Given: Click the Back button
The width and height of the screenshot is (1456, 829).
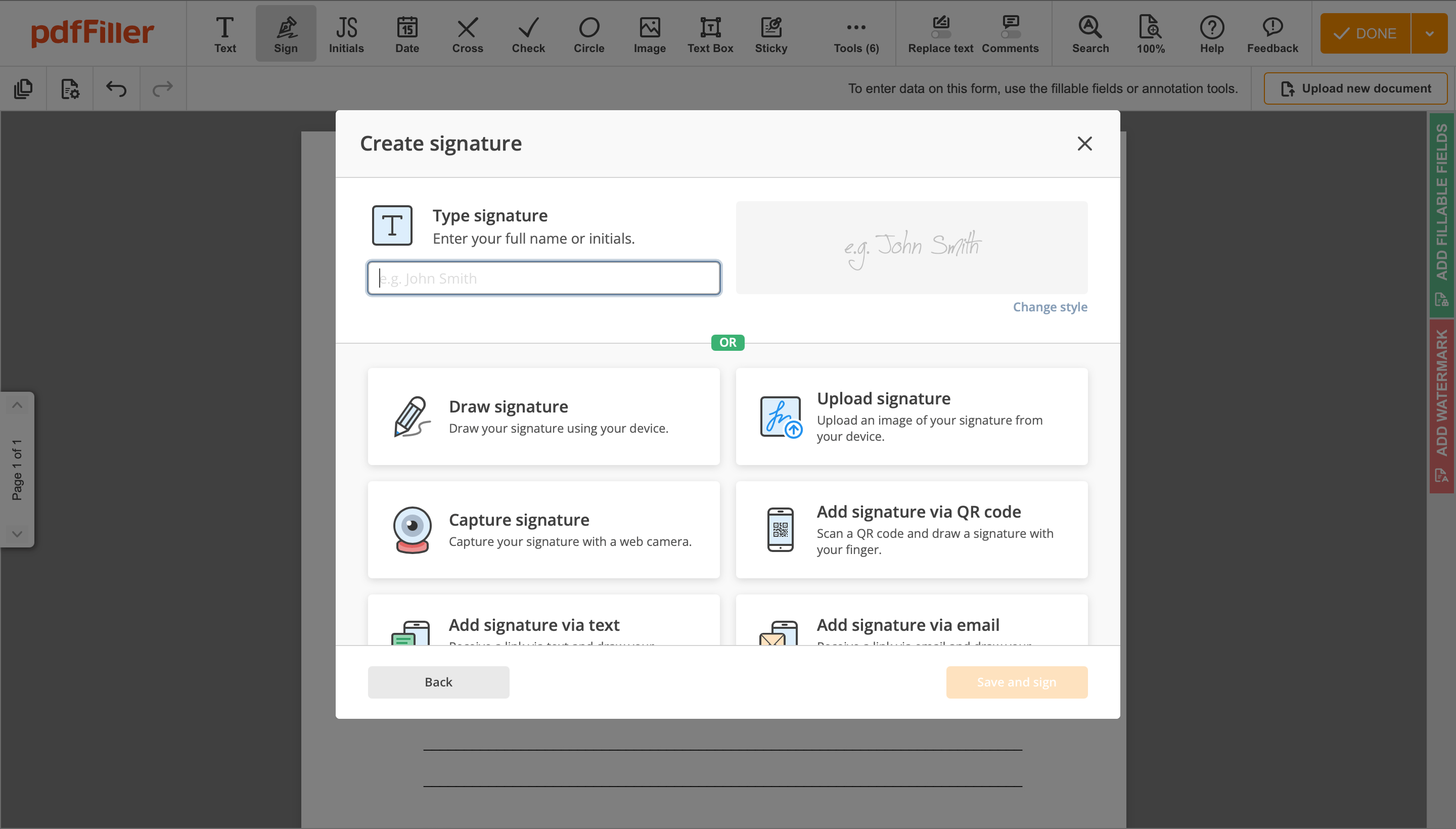Looking at the screenshot, I should [438, 682].
